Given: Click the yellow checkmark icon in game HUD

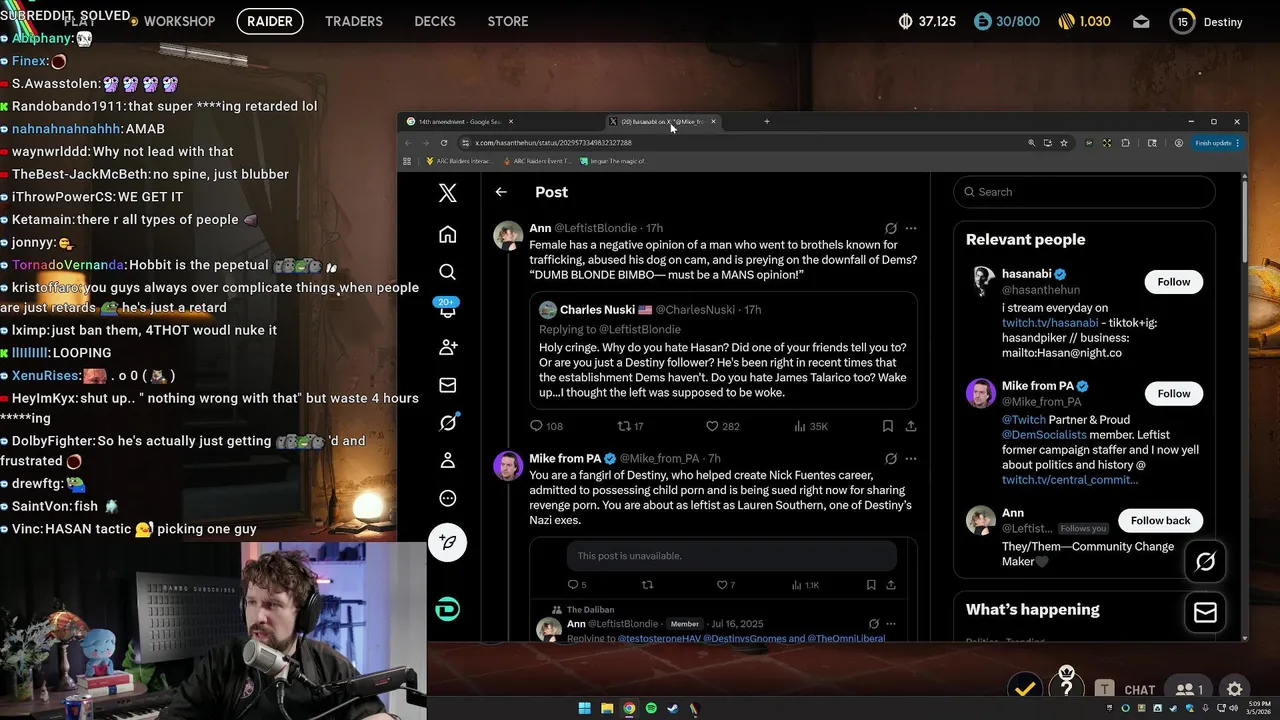Looking at the screenshot, I should [x=1024, y=688].
